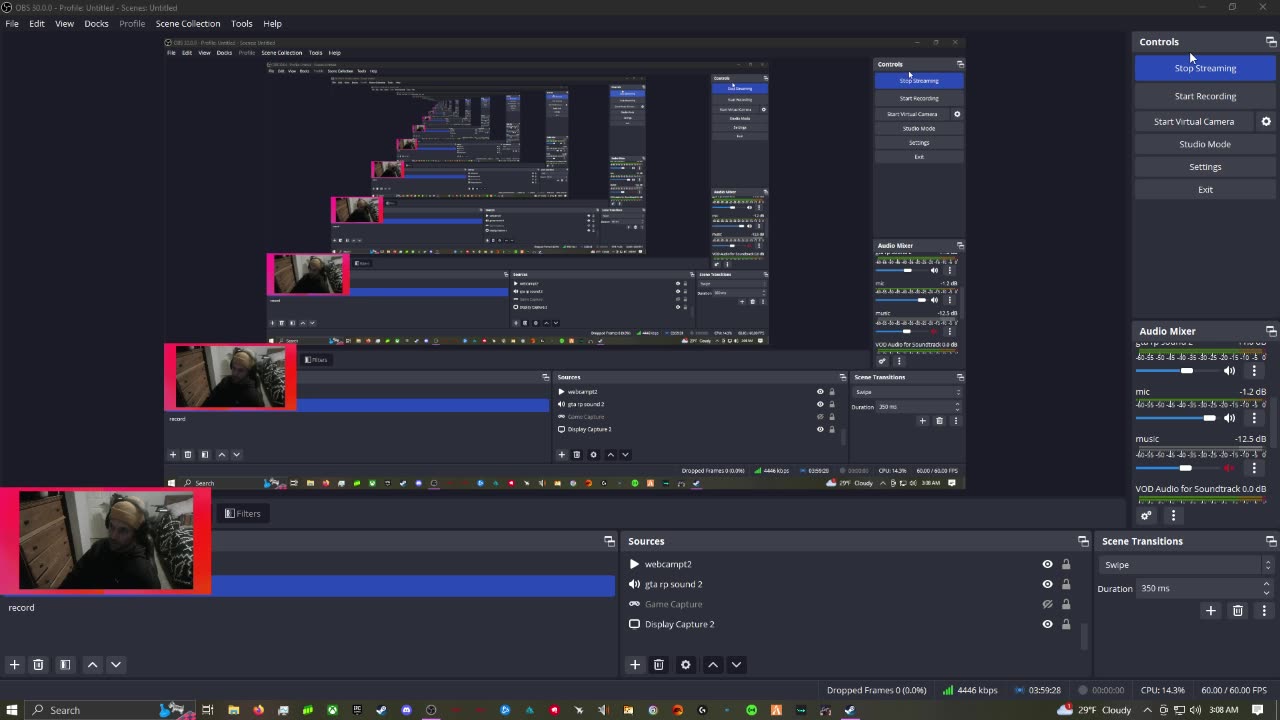Pop out the Controls dock
This screenshot has width=1280, height=720.
coord(1271,42)
